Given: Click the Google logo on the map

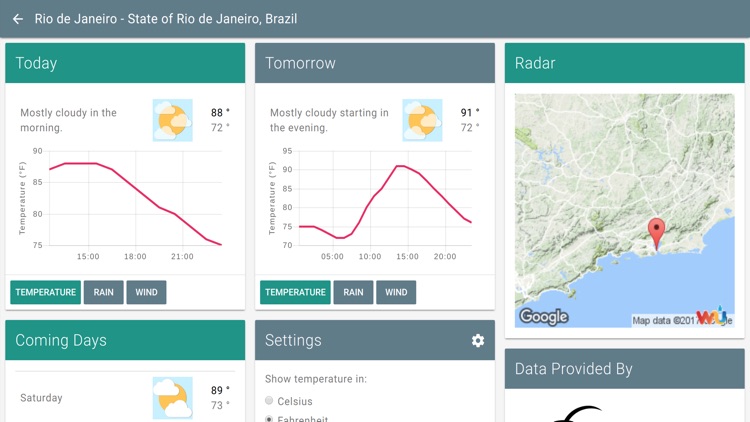Looking at the screenshot, I should [x=544, y=316].
